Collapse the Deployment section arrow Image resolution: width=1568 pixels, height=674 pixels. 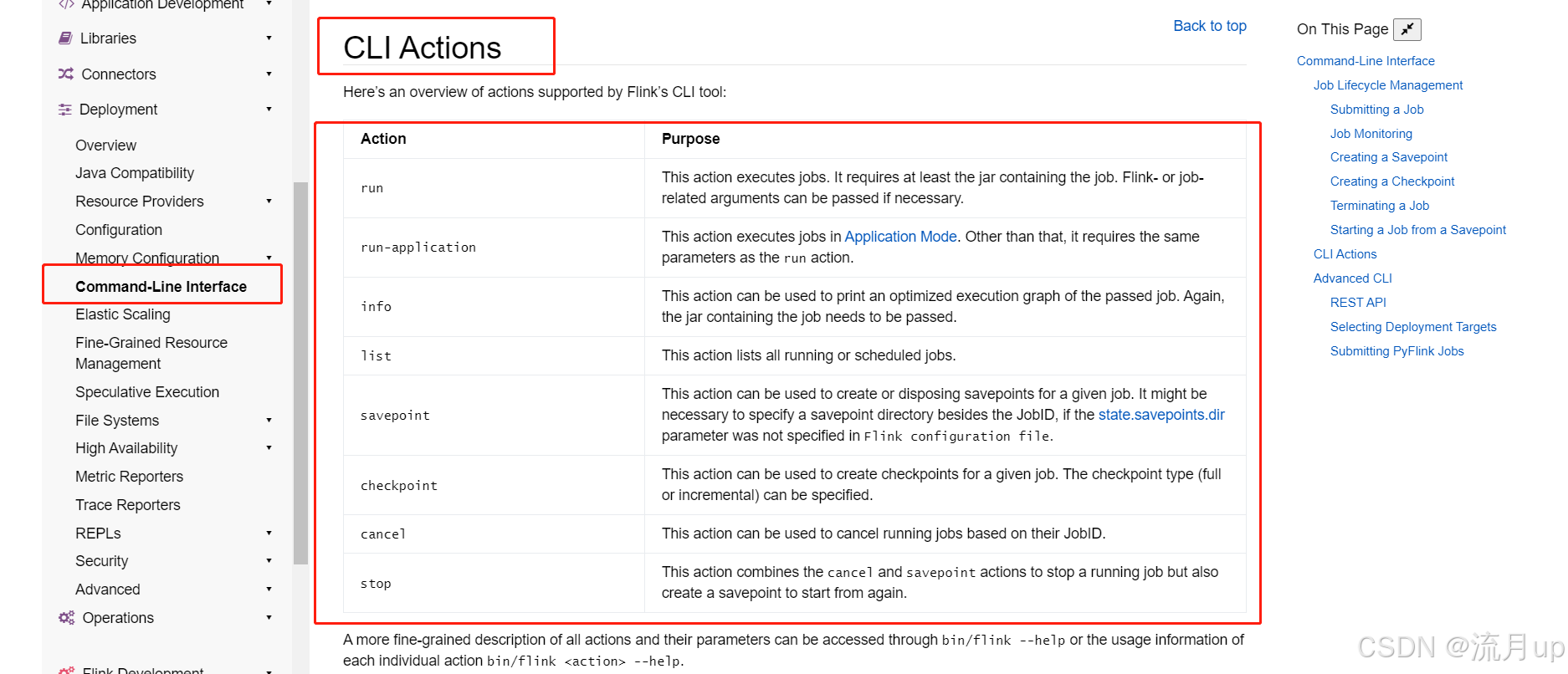269,110
